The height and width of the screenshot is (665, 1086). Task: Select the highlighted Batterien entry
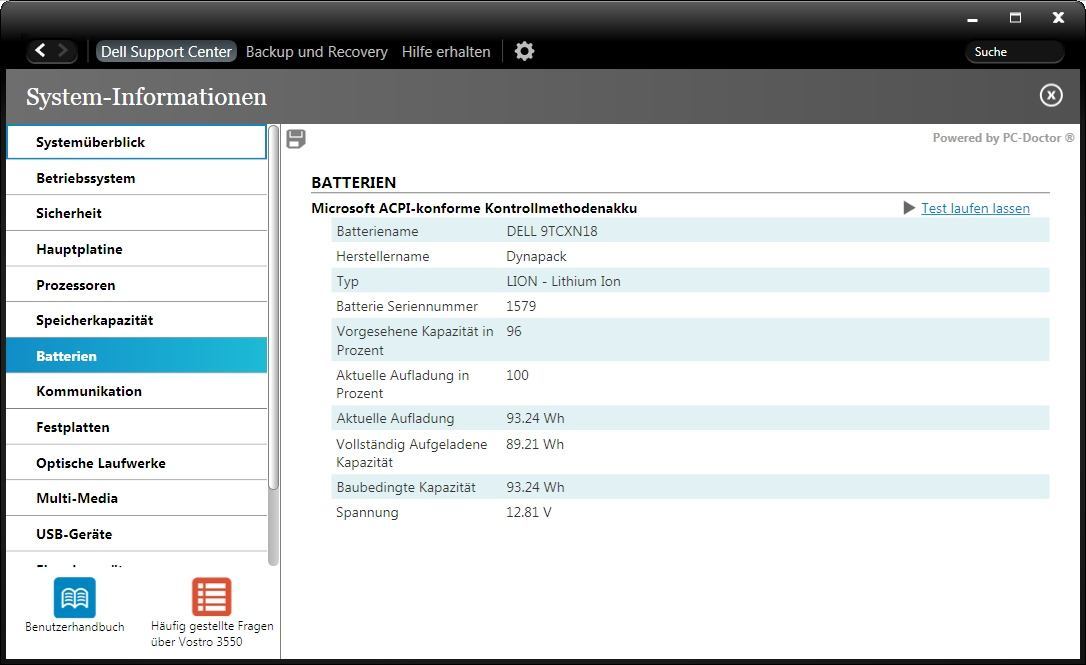136,355
